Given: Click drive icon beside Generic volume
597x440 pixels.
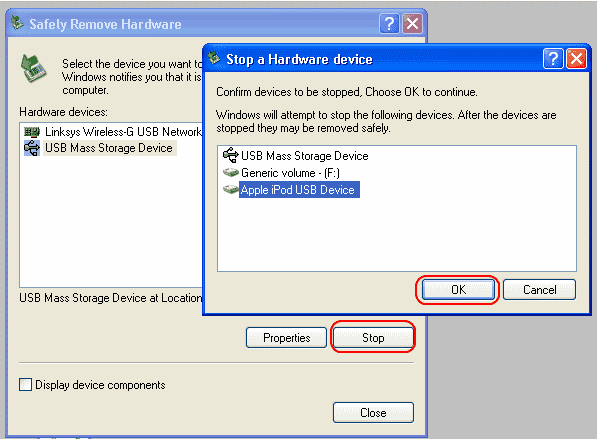Looking at the screenshot, I should [231, 173].
